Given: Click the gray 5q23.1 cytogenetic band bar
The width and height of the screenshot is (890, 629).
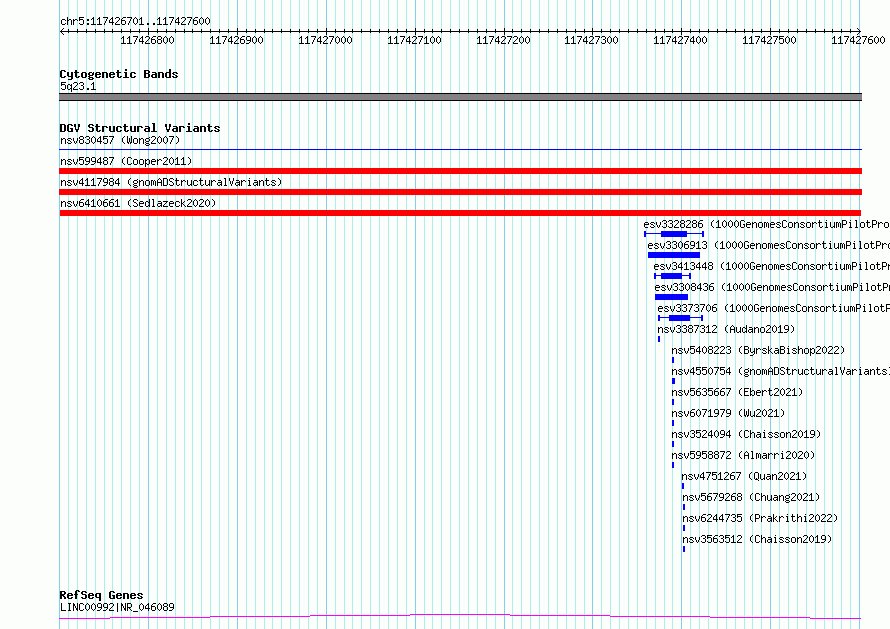Looking at the screenshot, I should [x=460, y=97].
